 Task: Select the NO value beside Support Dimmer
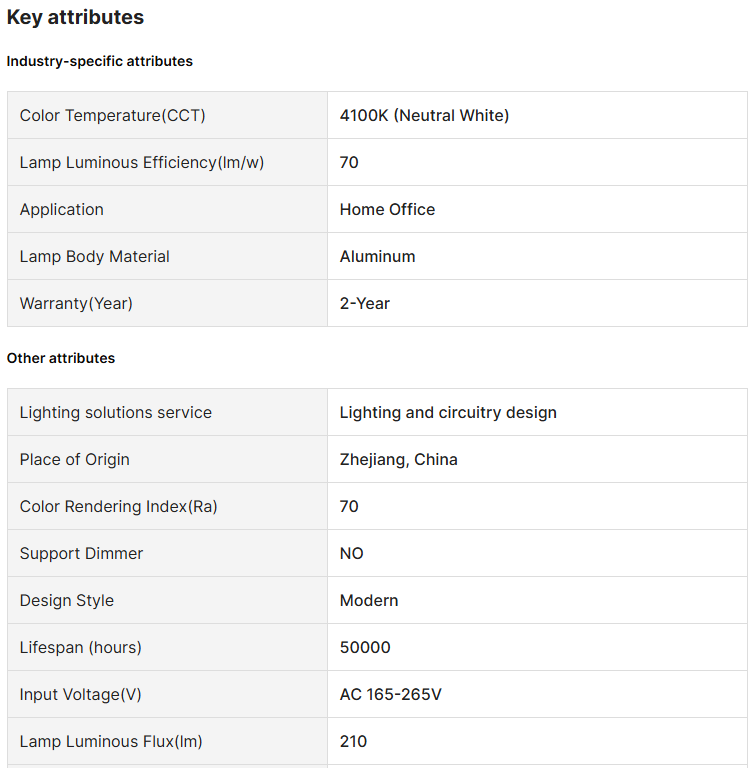coord(352,554)
